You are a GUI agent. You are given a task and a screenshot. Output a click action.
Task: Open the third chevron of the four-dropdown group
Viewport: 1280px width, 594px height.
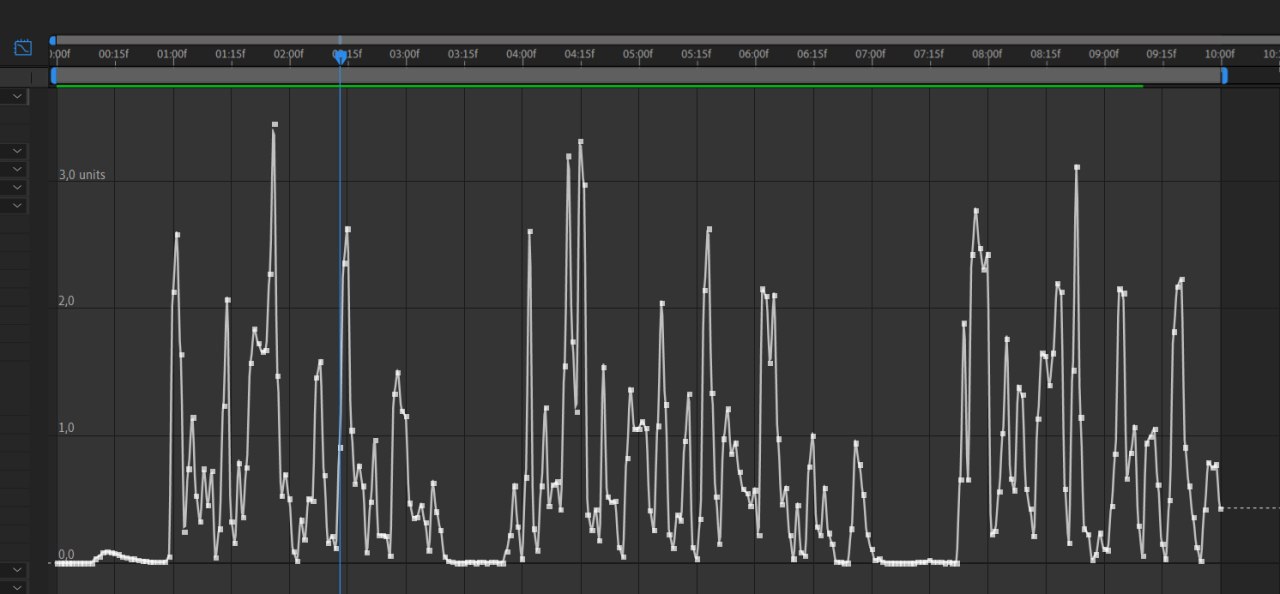click(17, 187)
